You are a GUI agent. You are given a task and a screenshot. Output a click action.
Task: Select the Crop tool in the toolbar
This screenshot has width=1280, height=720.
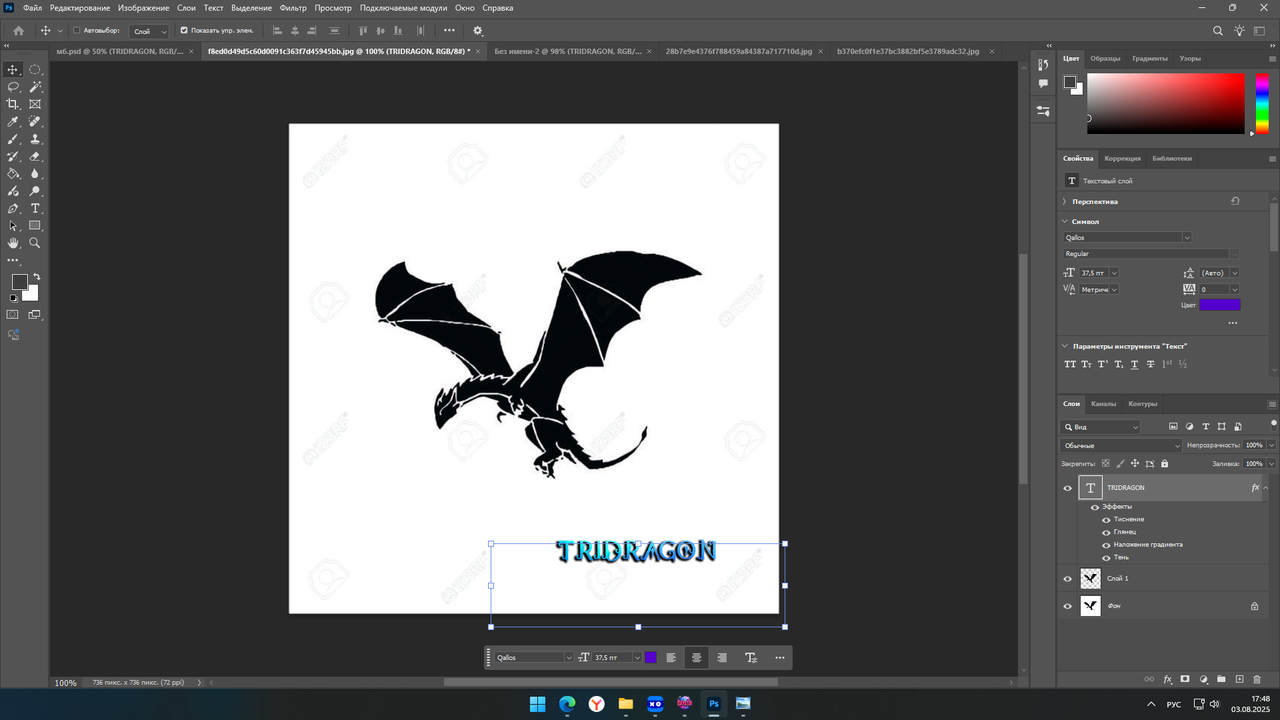13,104
